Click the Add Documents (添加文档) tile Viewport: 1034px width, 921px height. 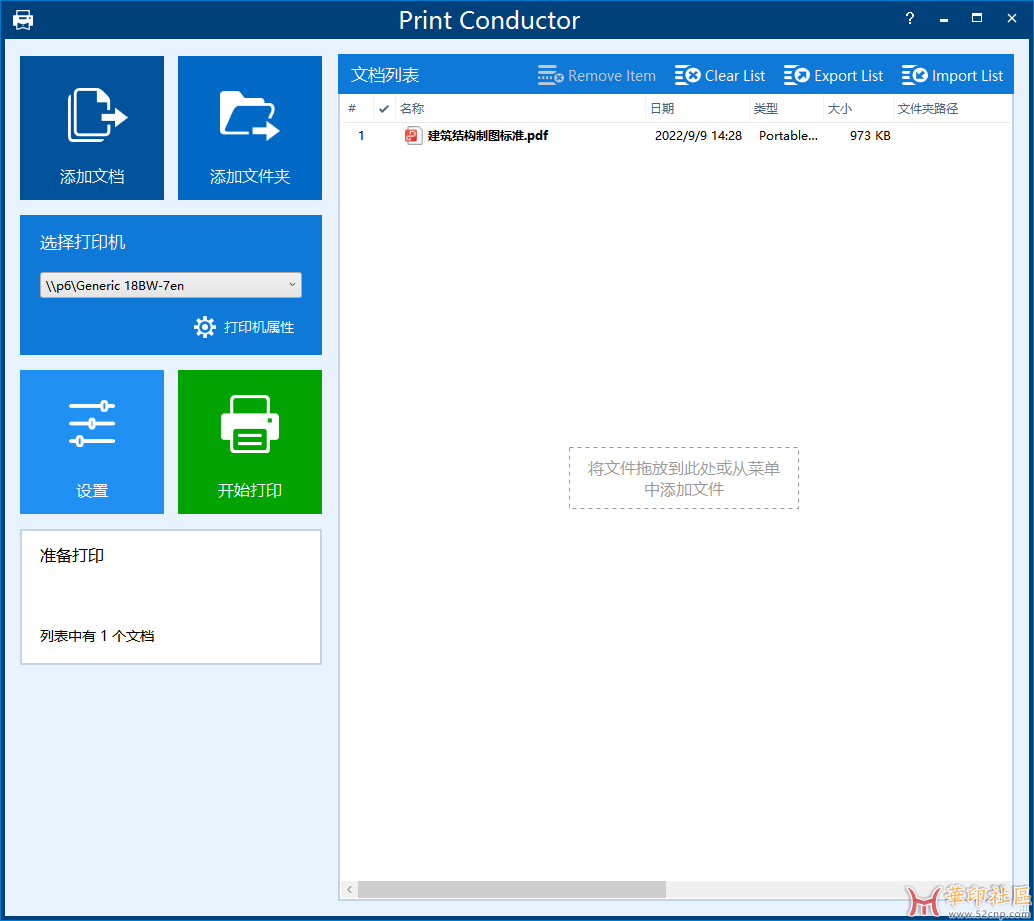coord(92,128)
